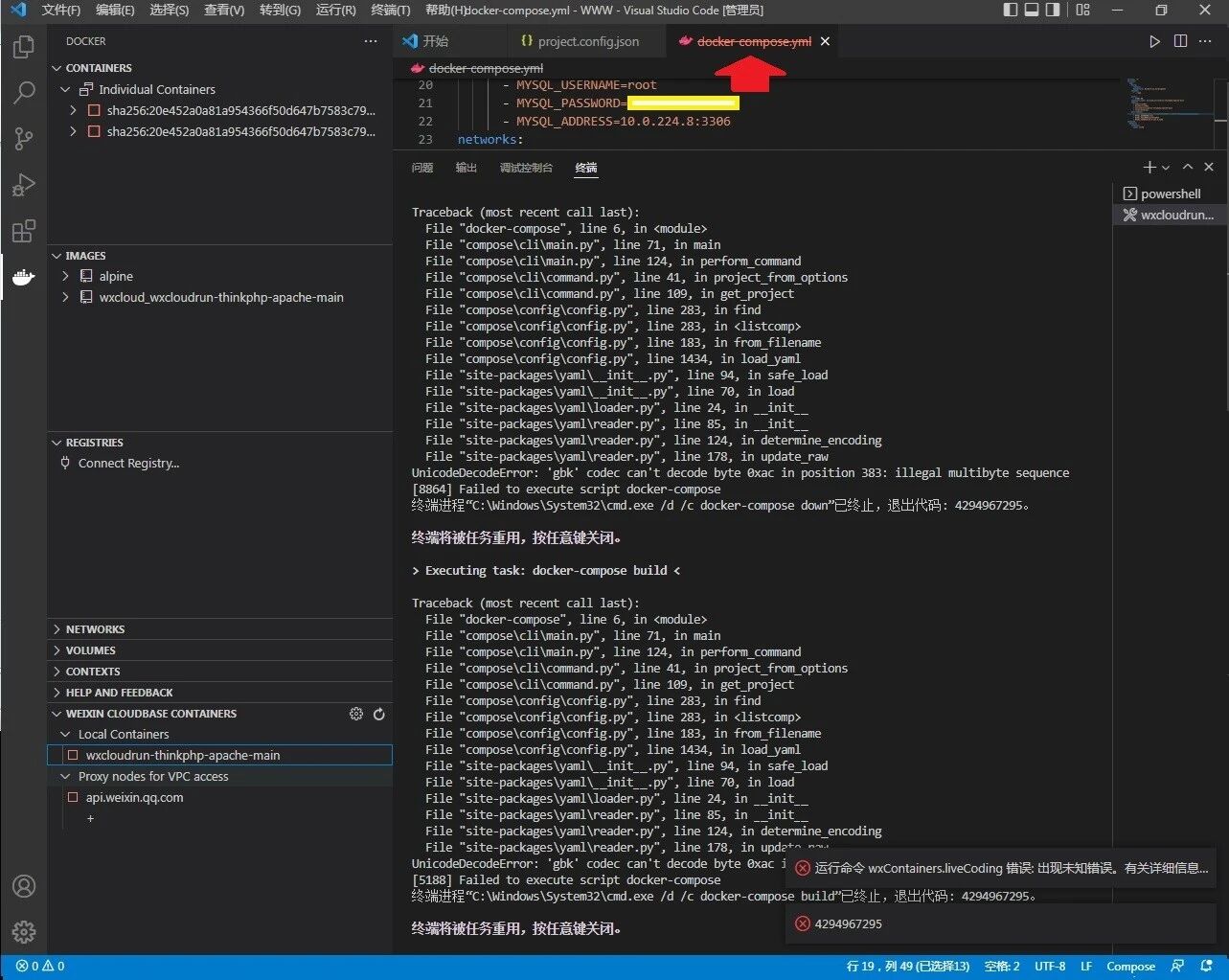
Task: Select api.weixin.qq.com proxy node
Action: [220, 798]
